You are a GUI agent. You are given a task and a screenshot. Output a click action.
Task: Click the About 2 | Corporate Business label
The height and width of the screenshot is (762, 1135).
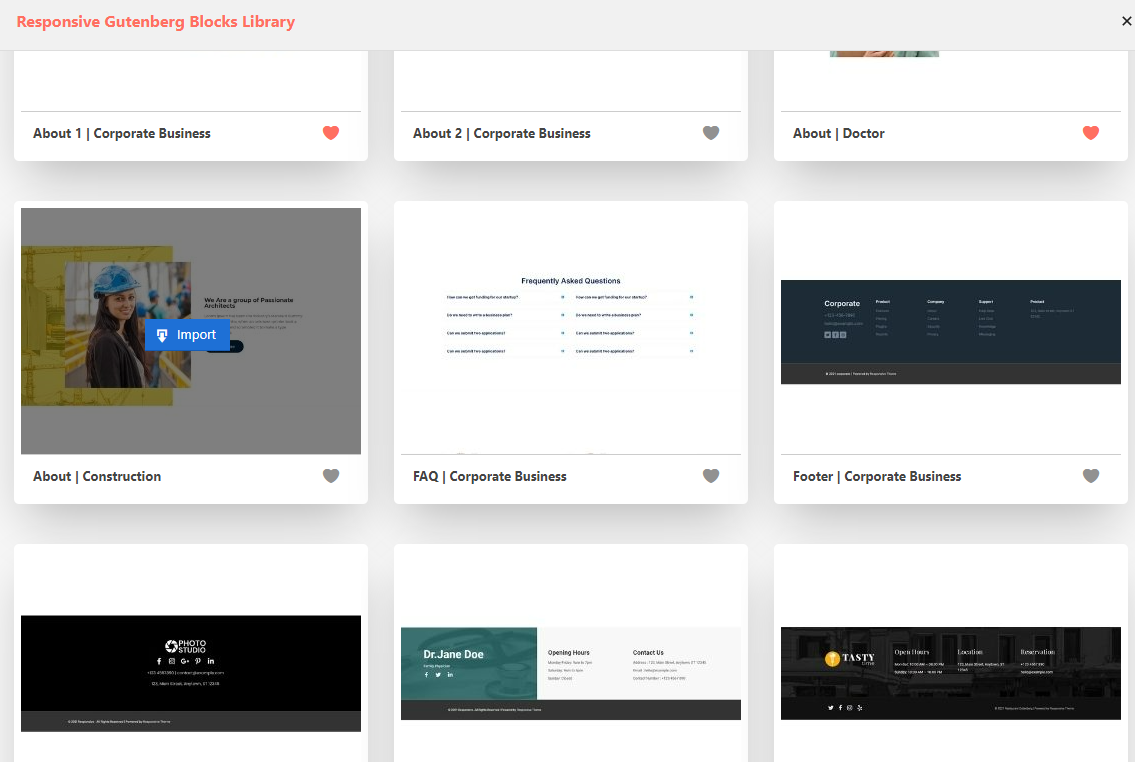pos(502,133)
